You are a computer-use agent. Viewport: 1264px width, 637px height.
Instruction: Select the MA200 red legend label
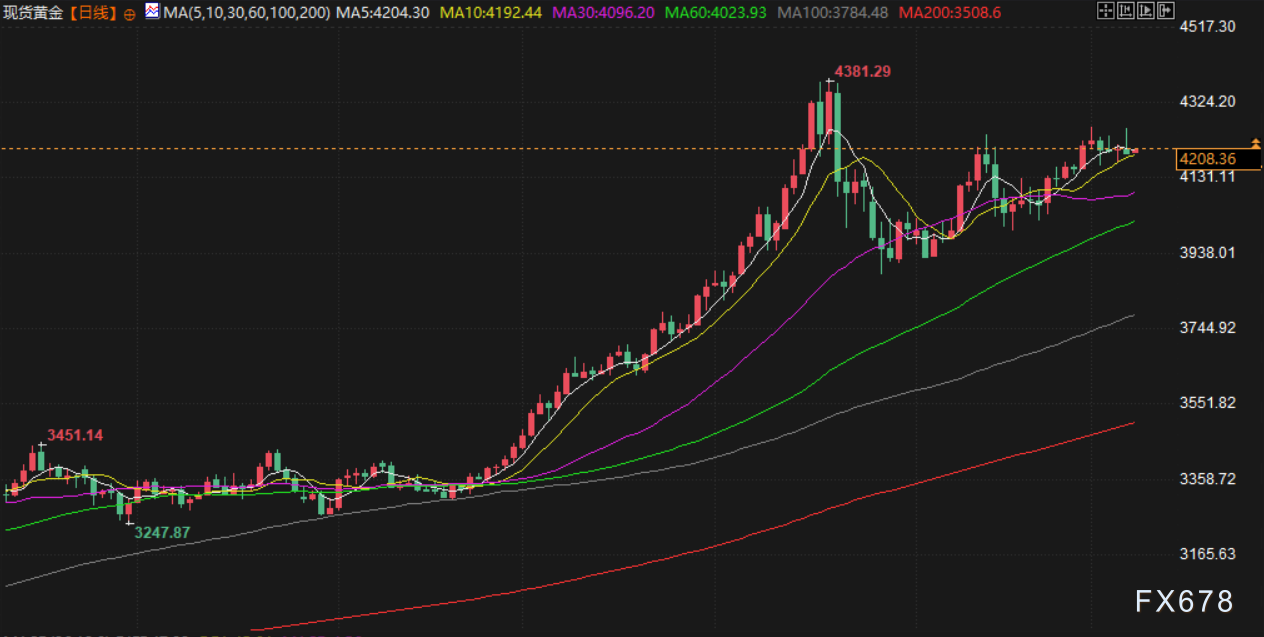(950, 13)
